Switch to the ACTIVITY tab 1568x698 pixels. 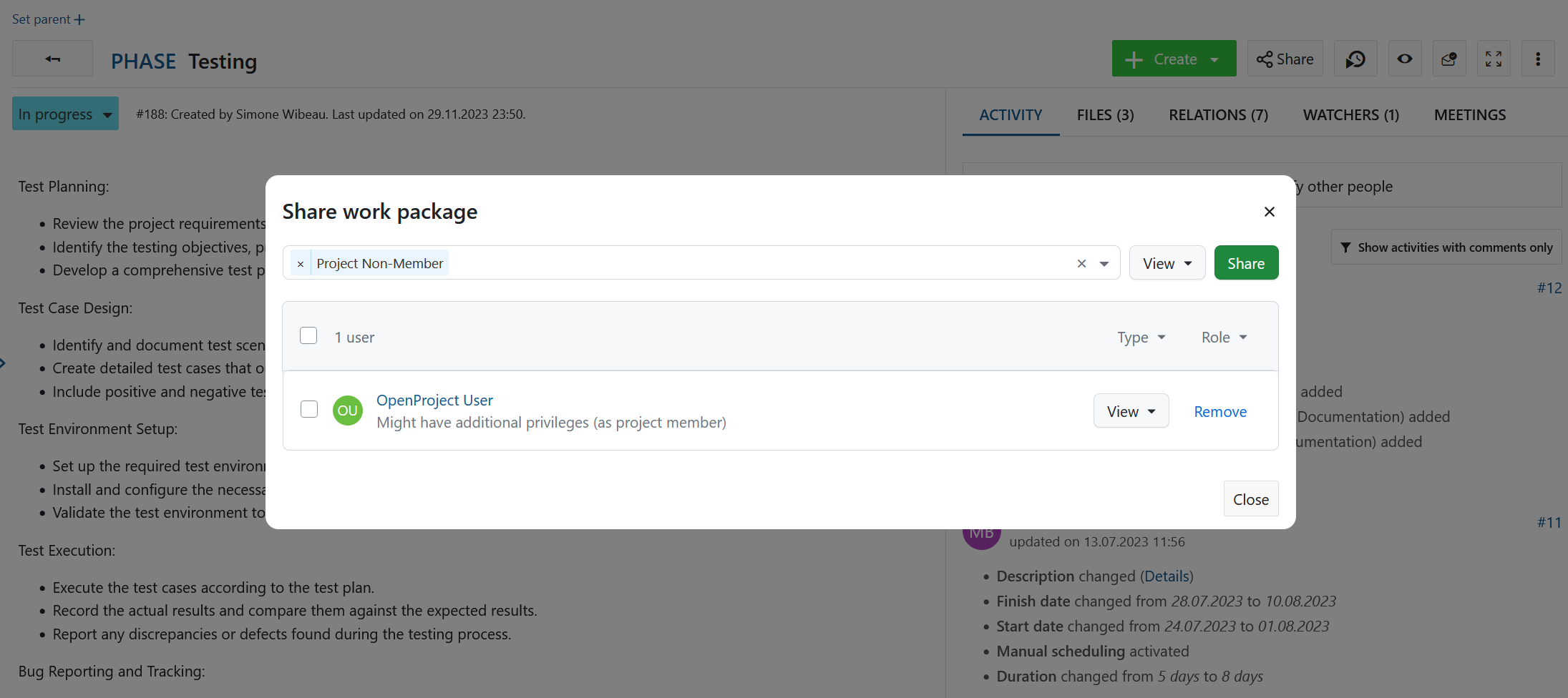click(1011, 115)
